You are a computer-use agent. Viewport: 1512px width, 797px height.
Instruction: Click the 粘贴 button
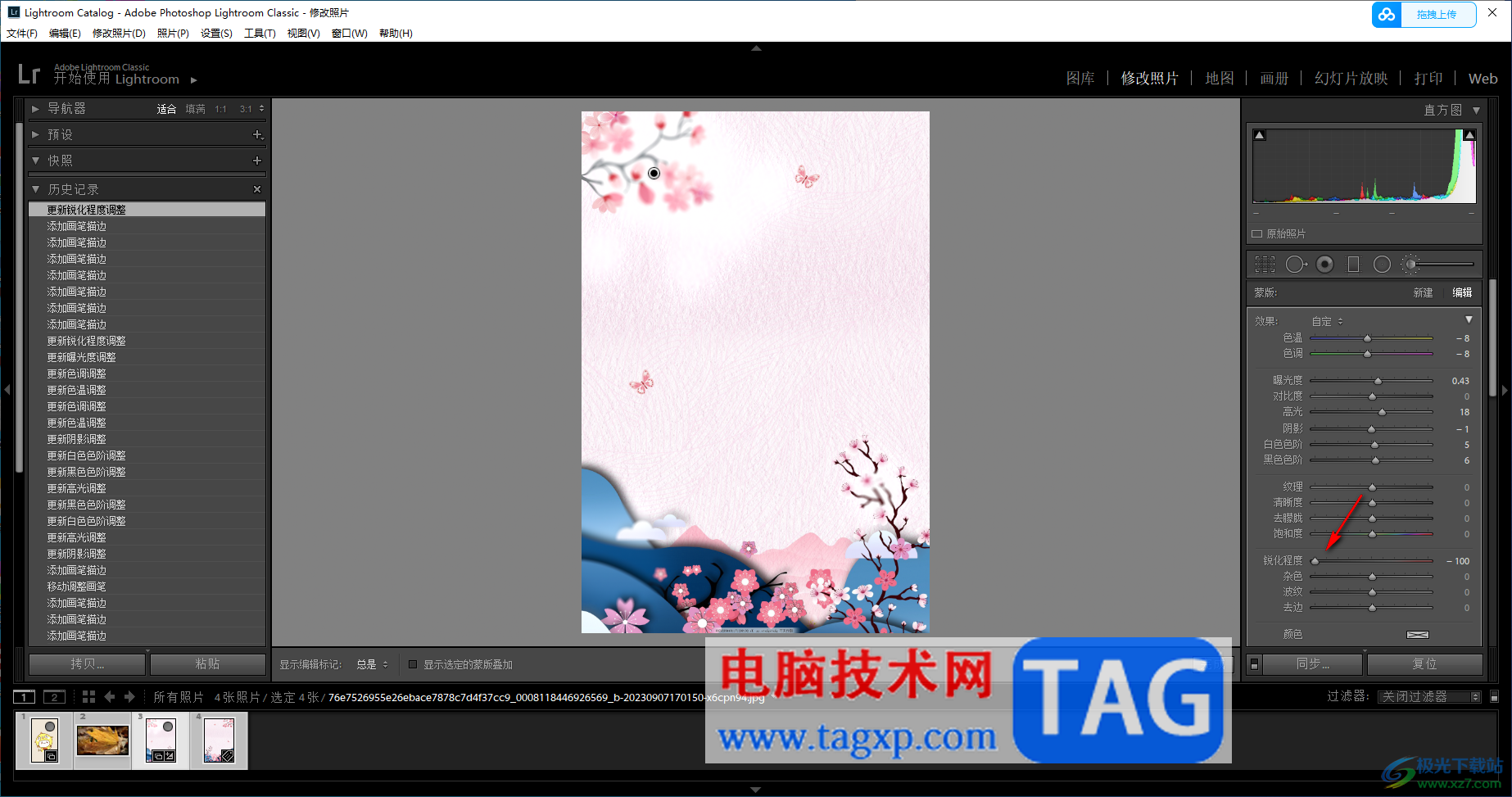click(208, 664)
